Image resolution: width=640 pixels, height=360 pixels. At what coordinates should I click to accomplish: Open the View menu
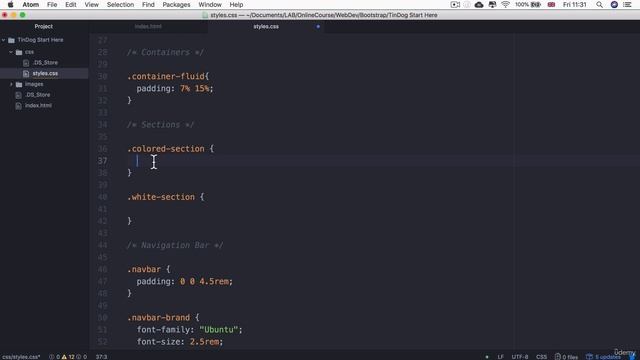[x=91, y=4]
